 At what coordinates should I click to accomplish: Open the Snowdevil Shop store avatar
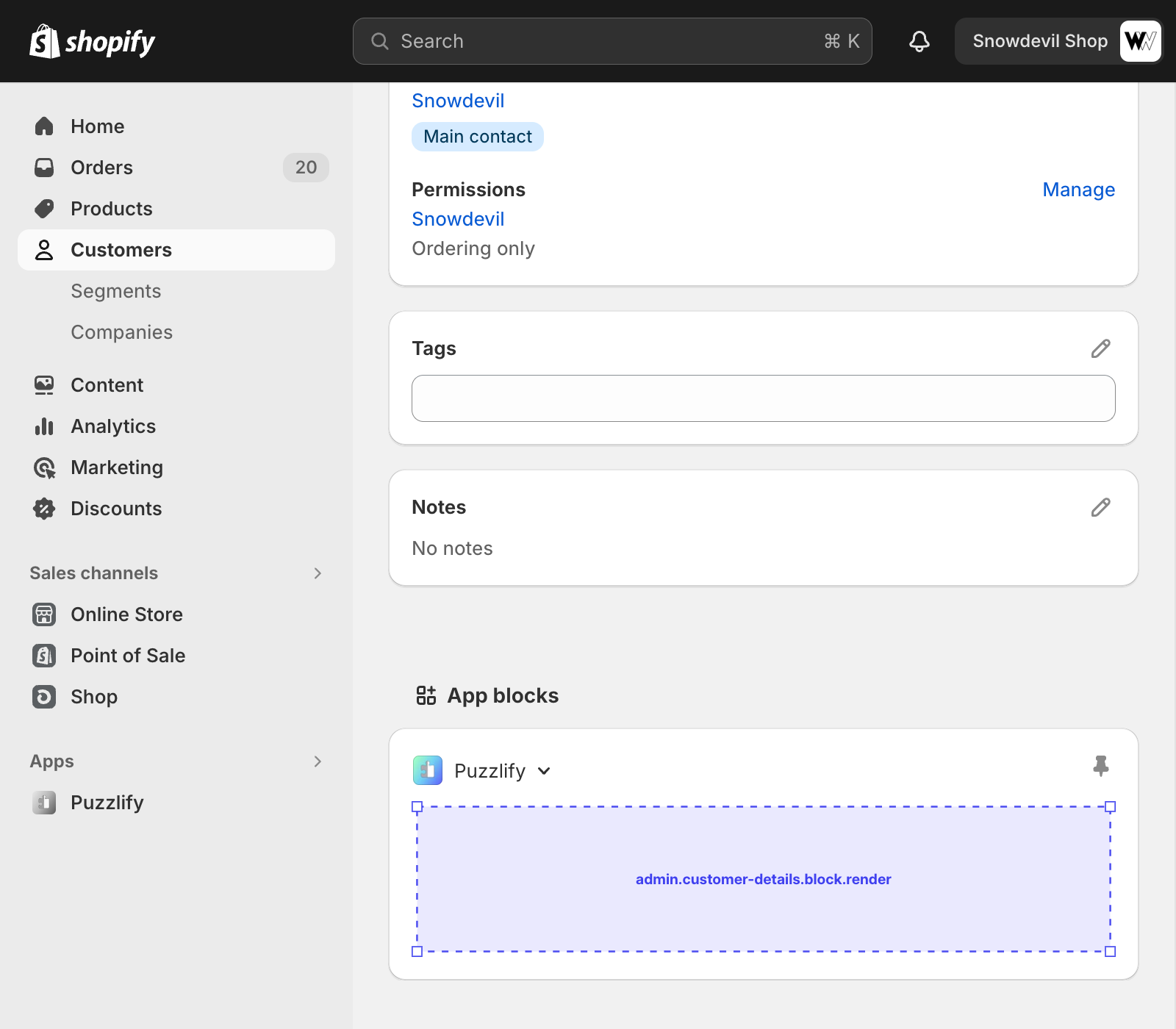click(1139, 41)
